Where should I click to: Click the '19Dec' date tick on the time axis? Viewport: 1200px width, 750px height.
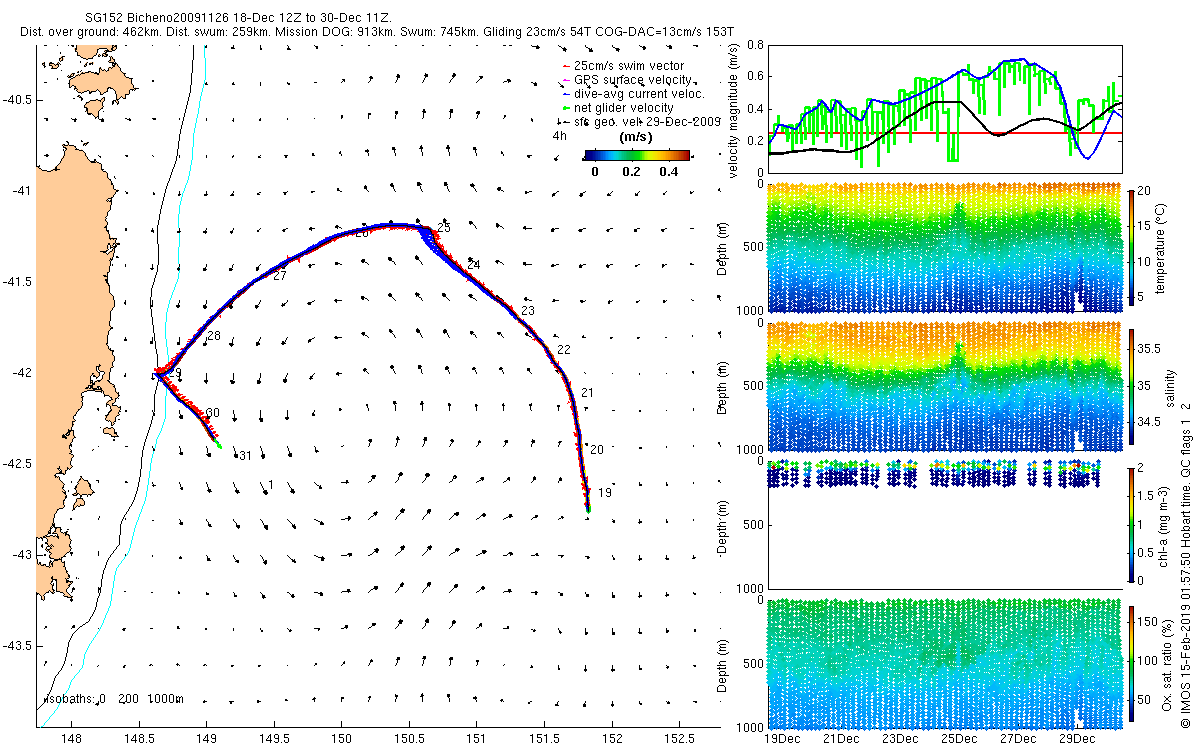(x=782, y=739)
